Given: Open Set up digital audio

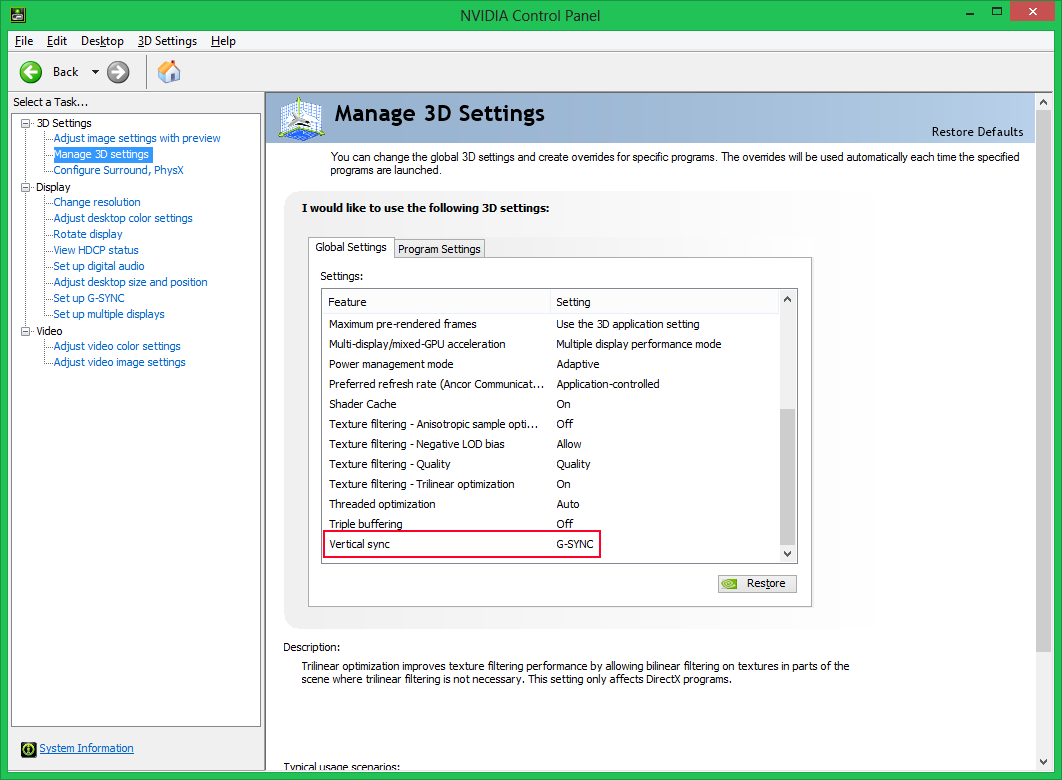Looking at the screenshot, I should [99, 266].
